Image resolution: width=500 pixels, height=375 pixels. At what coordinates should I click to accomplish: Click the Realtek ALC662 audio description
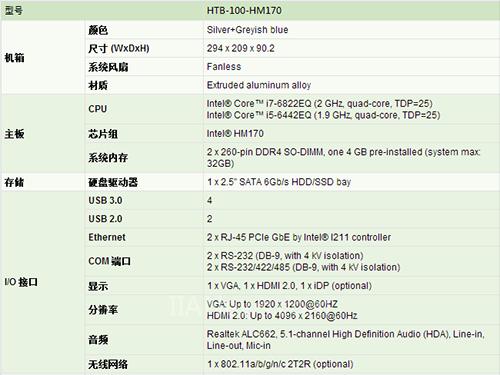(x=345, y=340)
